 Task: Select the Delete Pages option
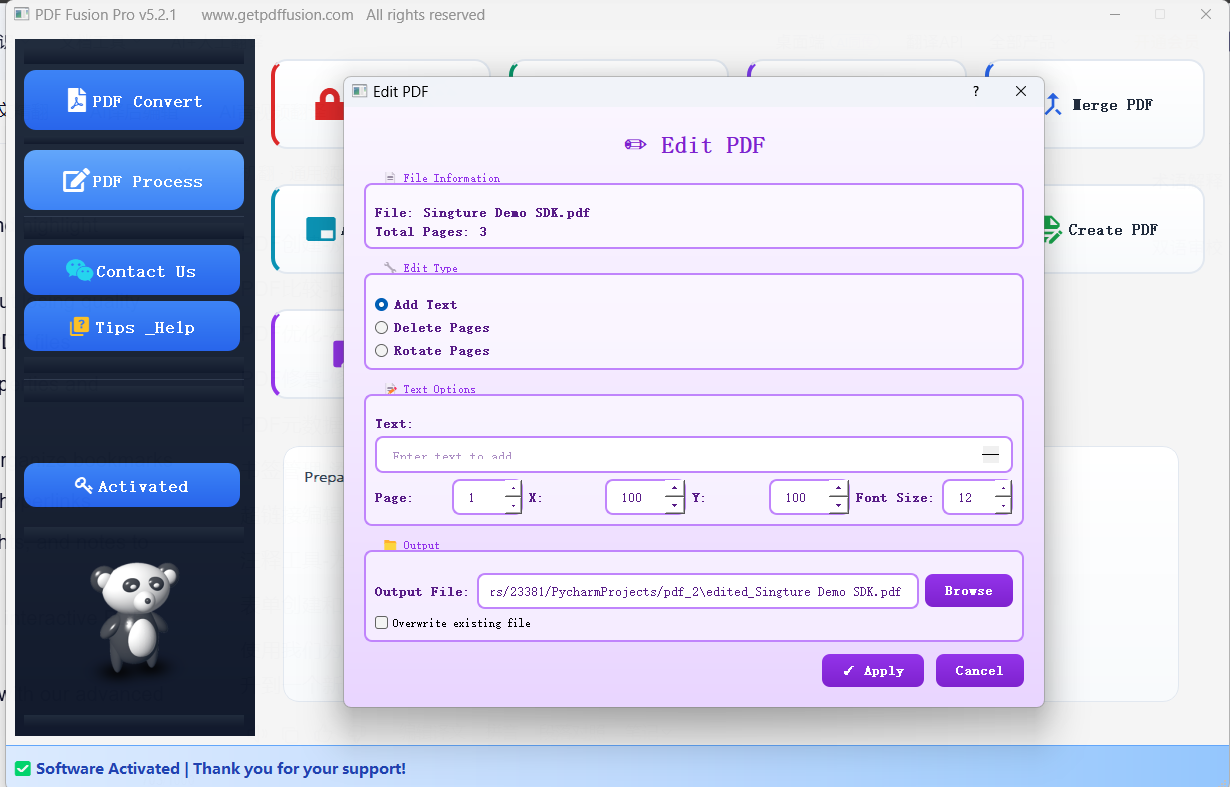[x=381, y=327]
